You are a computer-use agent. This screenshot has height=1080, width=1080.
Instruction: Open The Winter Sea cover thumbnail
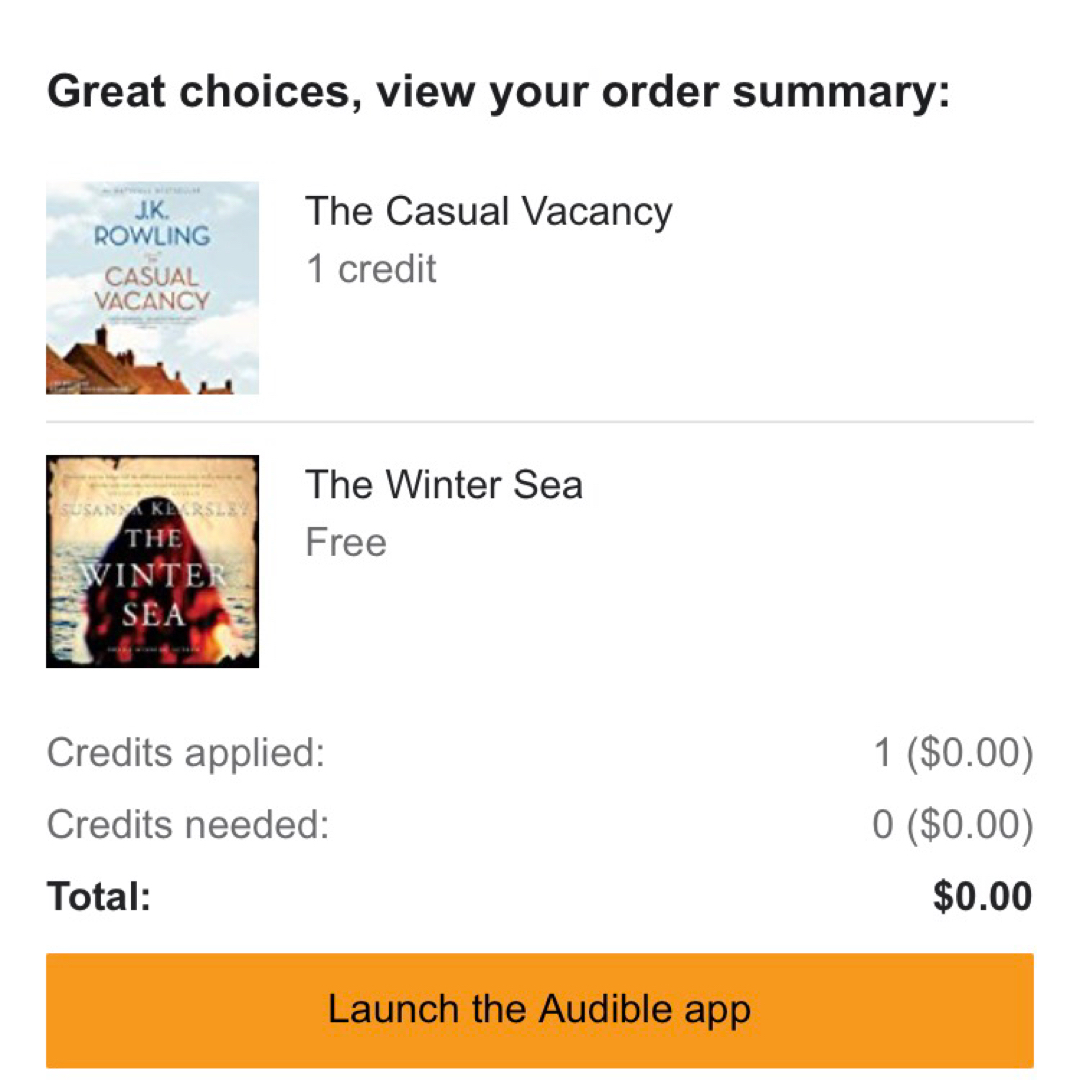pos(152,561)
